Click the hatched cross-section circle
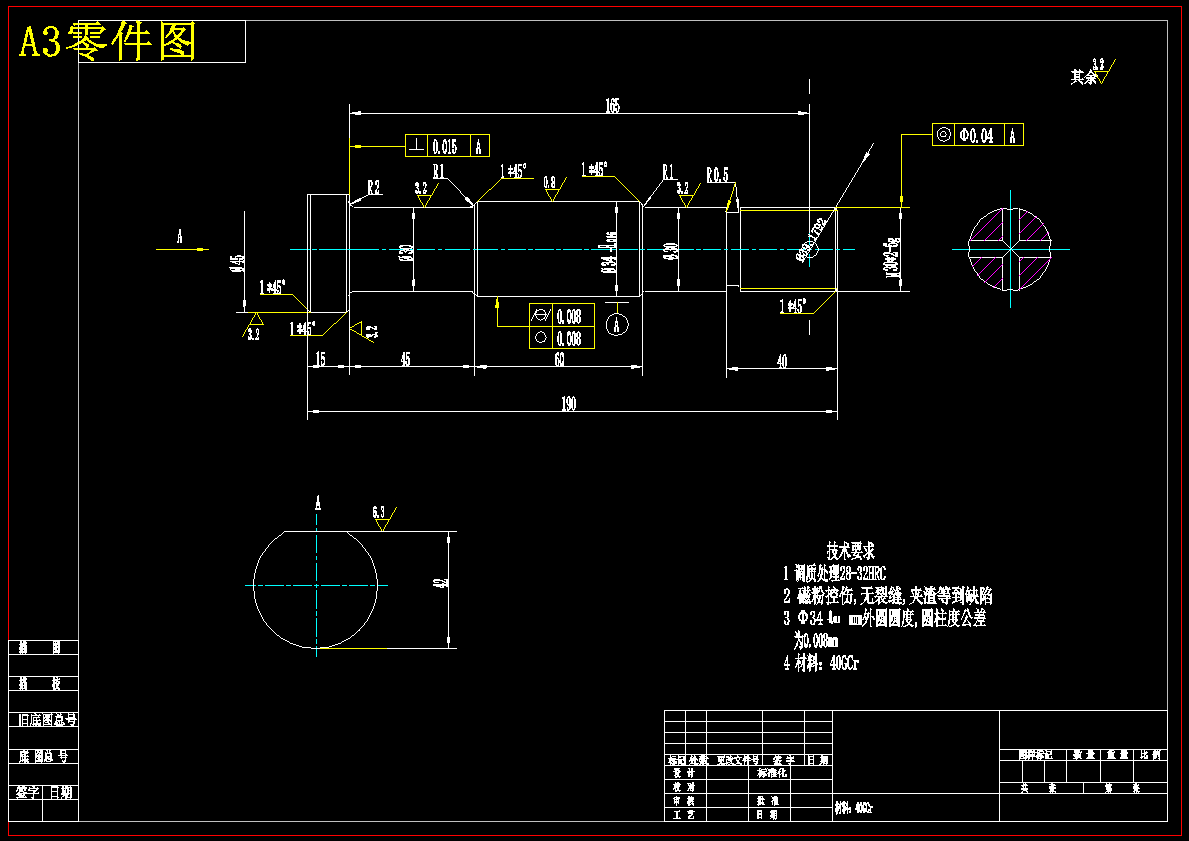The height and width of the screenshot is (841, 1189). tap(1010, 249)
